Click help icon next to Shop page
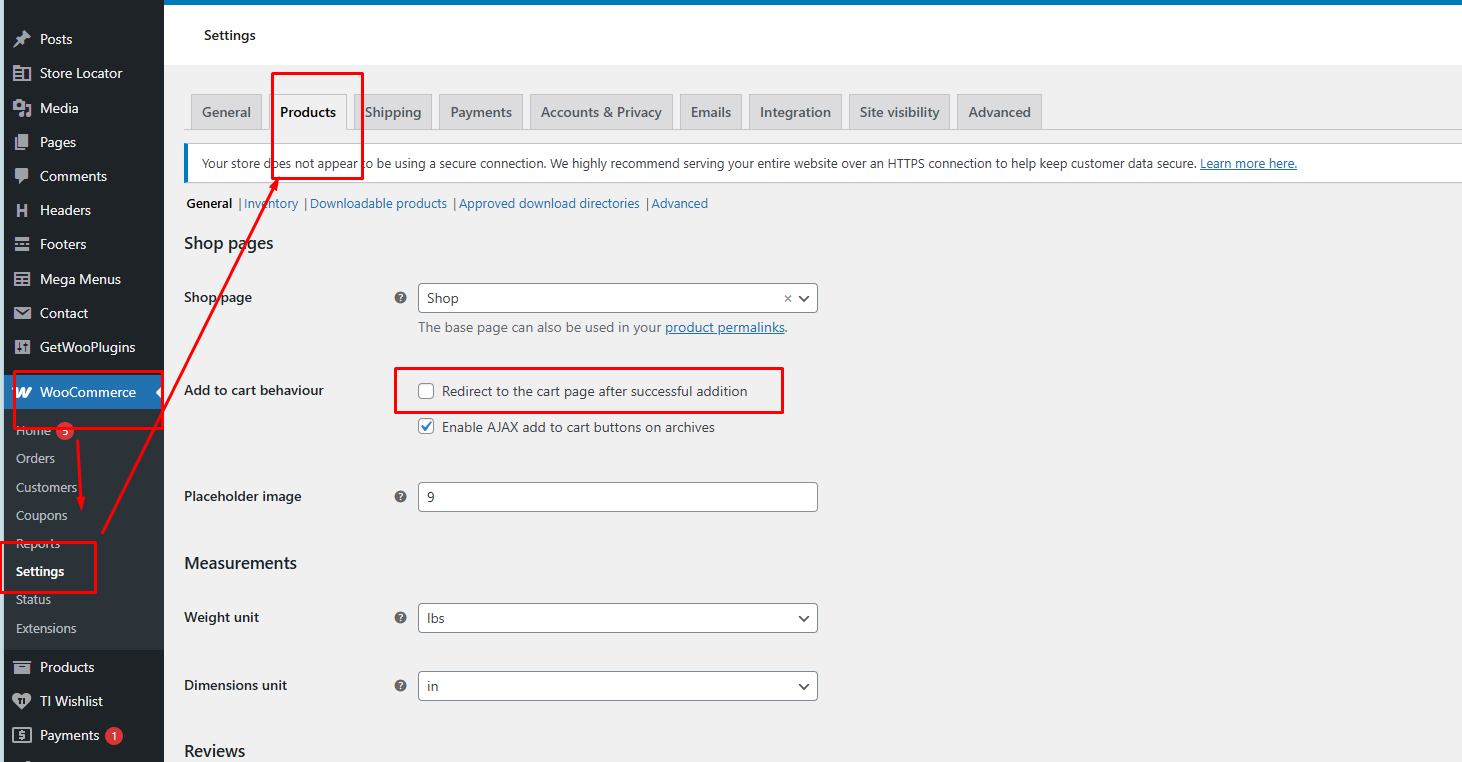This screenshot has width=1462, height=762. (x=400, y=297)
